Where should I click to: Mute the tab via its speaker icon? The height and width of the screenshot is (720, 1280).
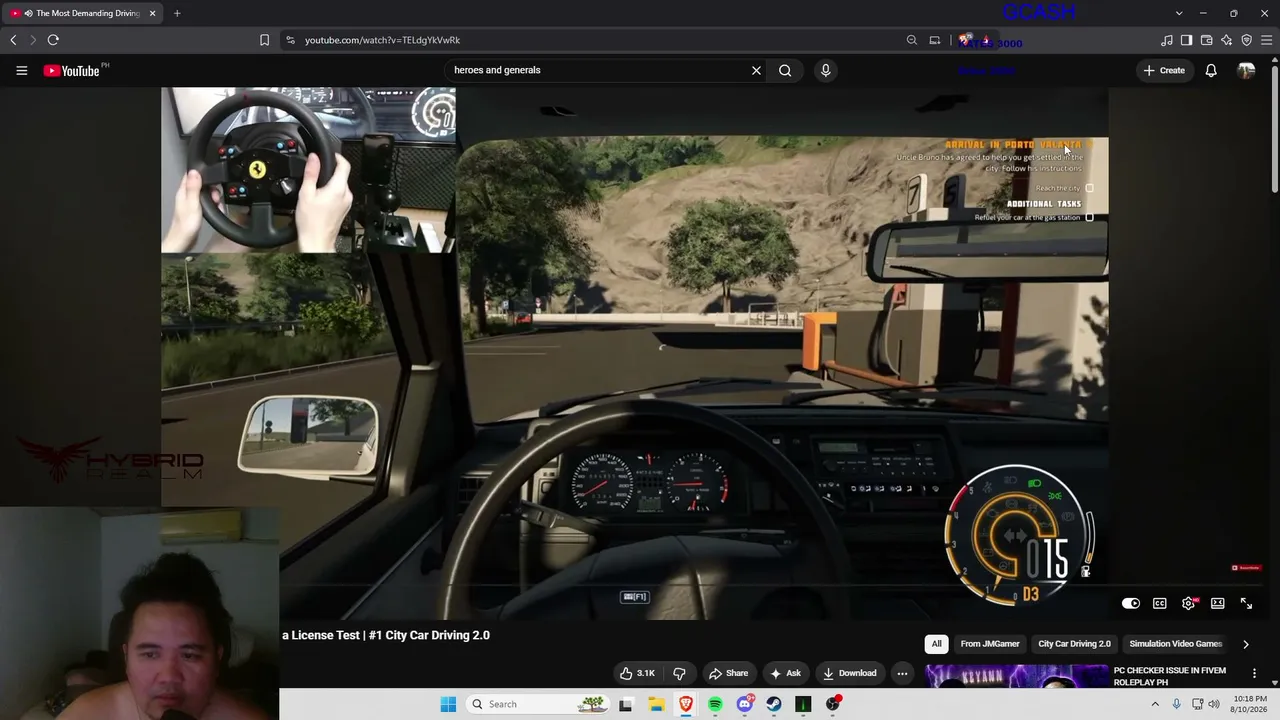click(28, 13)
